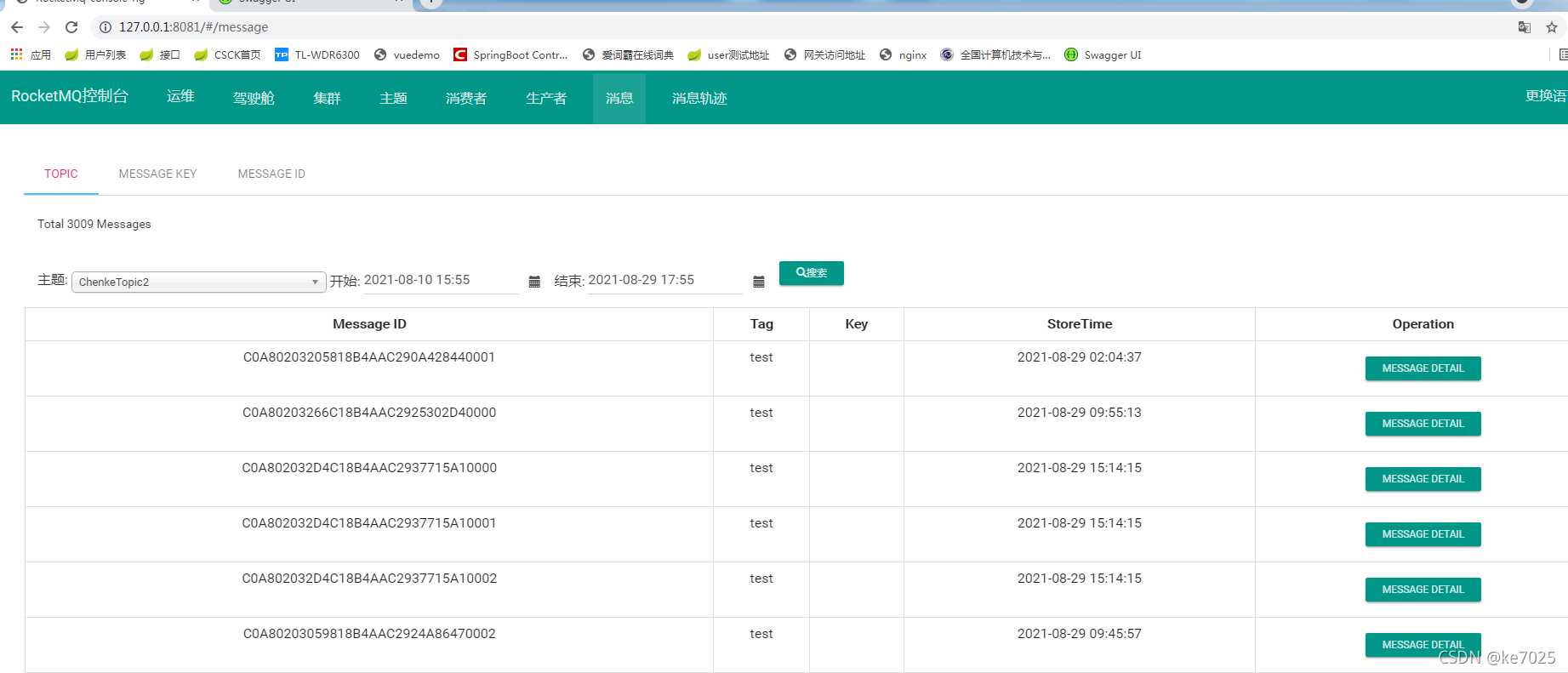
Task: Click message ID C0A80203266C18B4AAC2925302D40000
Action: pyautogui.click(x=369, y=413)
